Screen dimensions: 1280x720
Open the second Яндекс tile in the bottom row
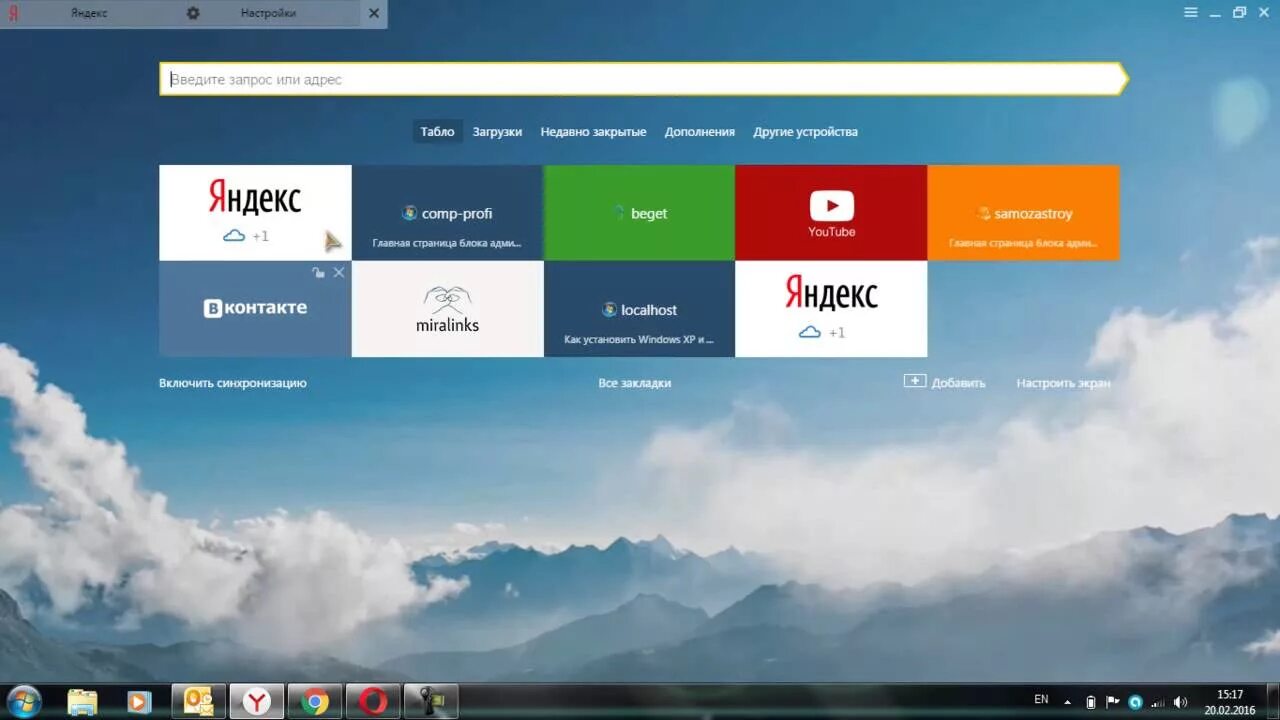[x=831, y=308]
